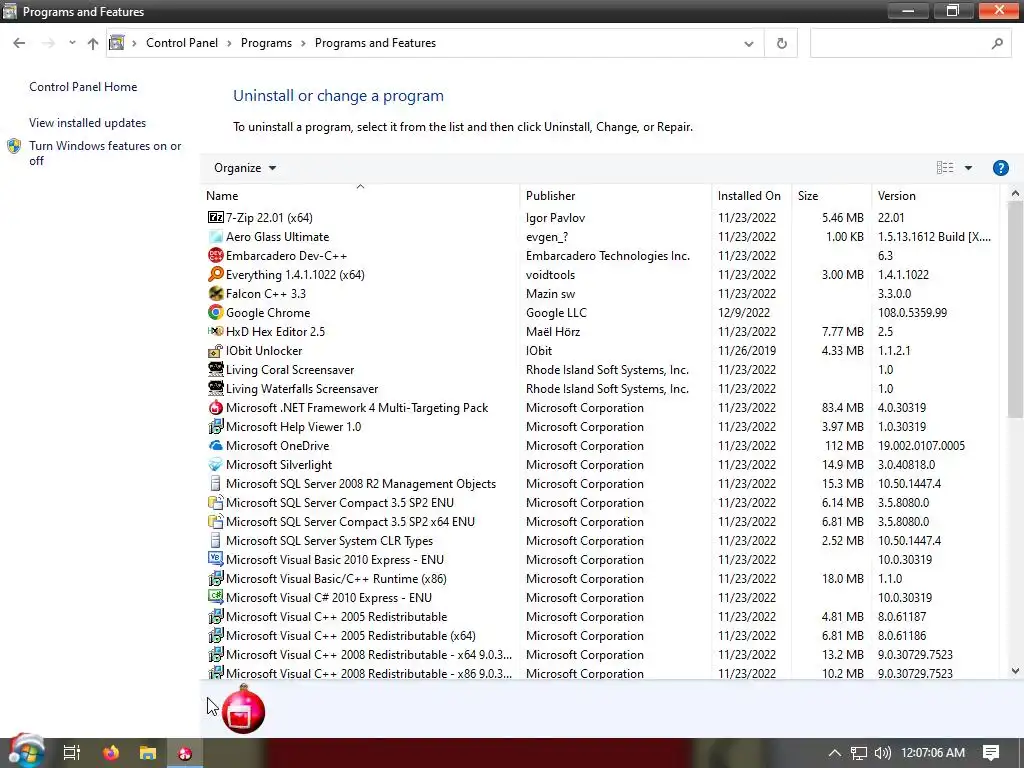Go back with the back arrow
Viewport: 1024px width, 768px height.
pyautogui.click(x=19, y=43)
